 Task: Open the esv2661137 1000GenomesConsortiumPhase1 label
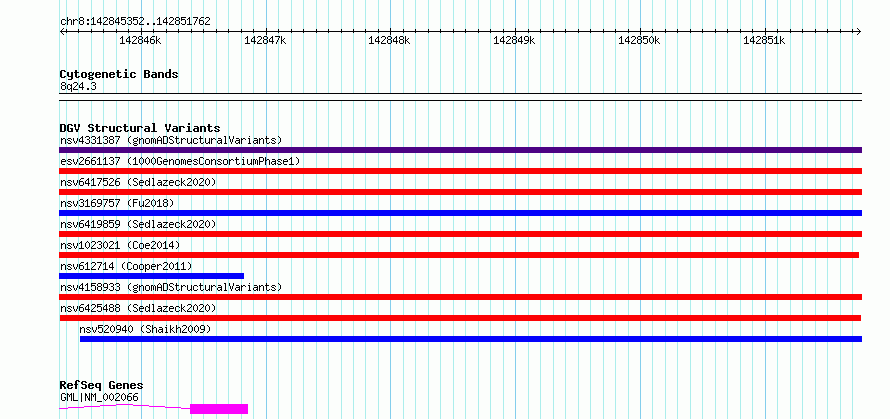[180, 161]
